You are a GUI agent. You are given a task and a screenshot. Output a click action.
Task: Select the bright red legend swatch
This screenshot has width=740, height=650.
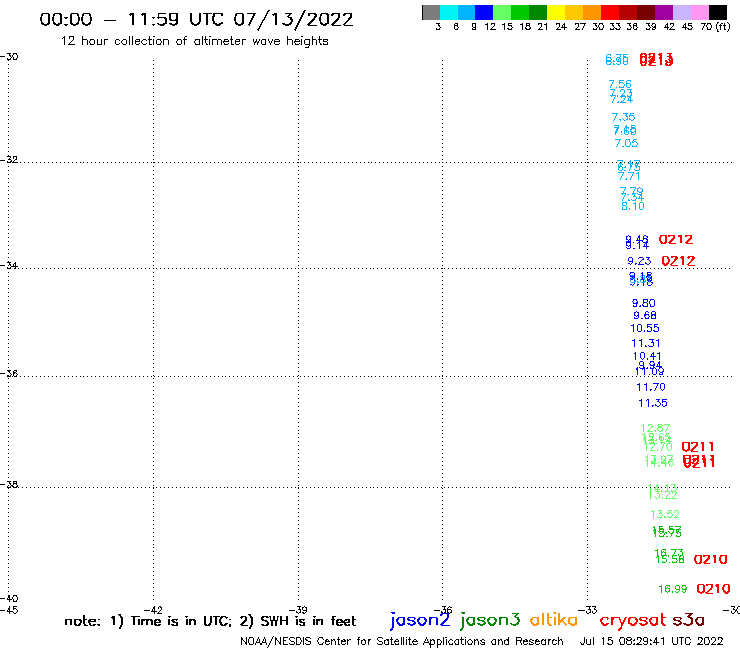[610, 12]
